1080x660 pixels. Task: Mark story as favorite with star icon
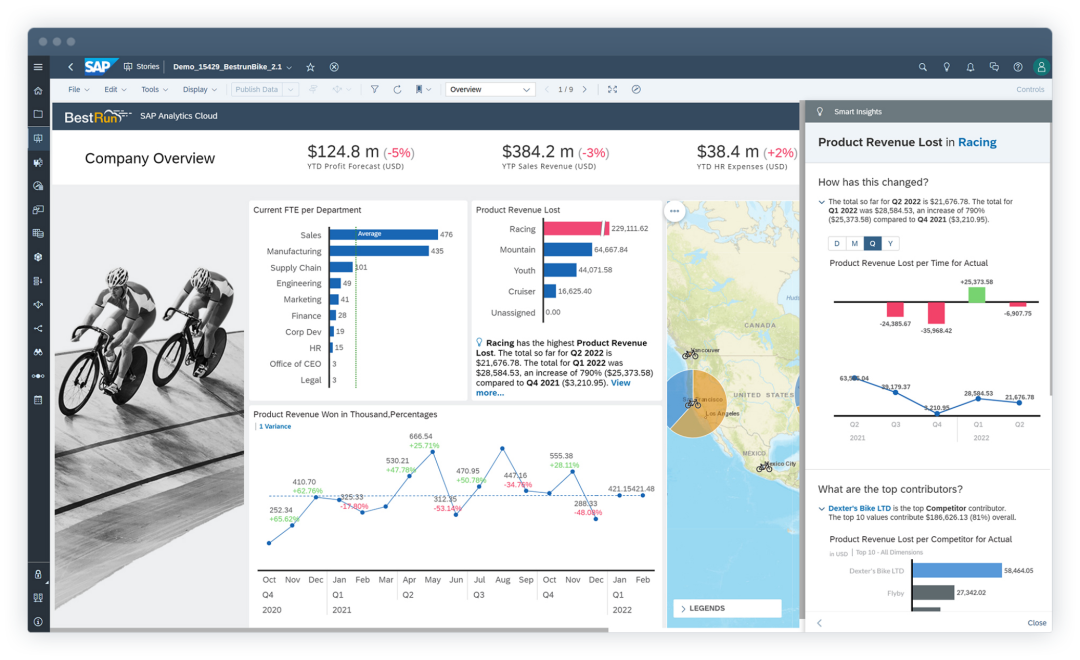click(310, 67)
